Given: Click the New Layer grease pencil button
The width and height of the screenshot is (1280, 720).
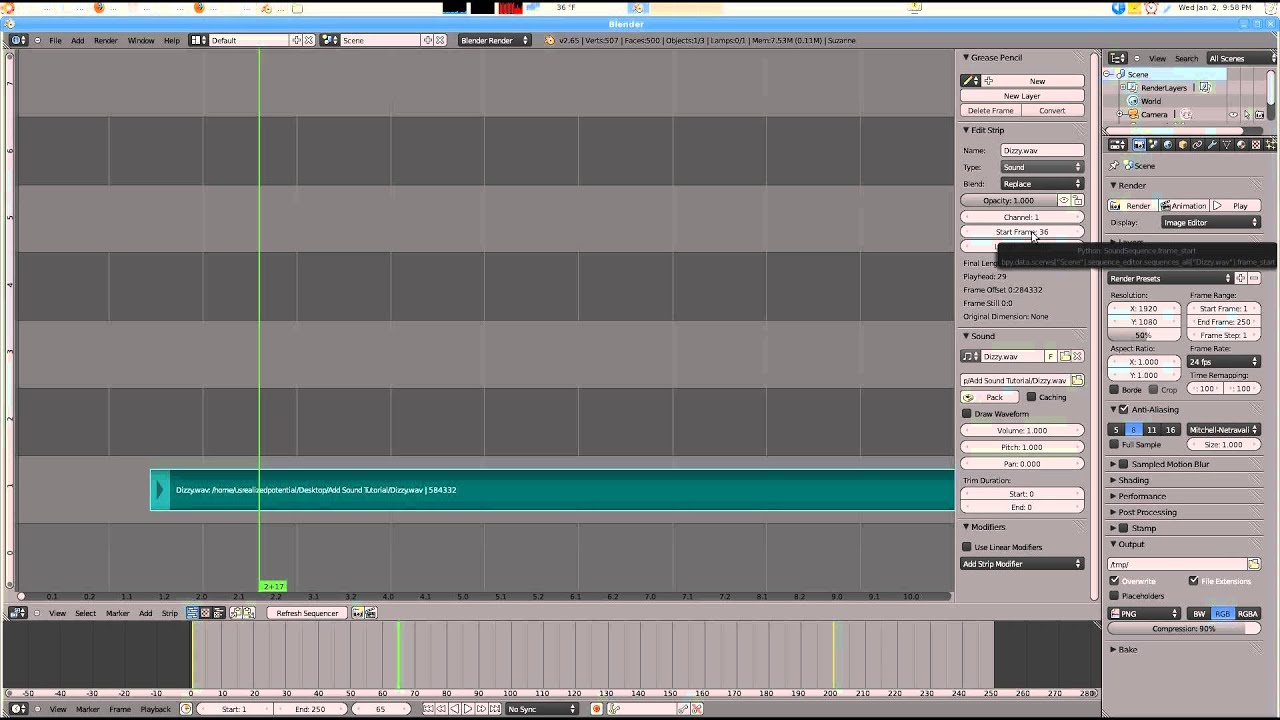Looking at the screenshot, I should pyautogui.click(x=1022, y=96).
